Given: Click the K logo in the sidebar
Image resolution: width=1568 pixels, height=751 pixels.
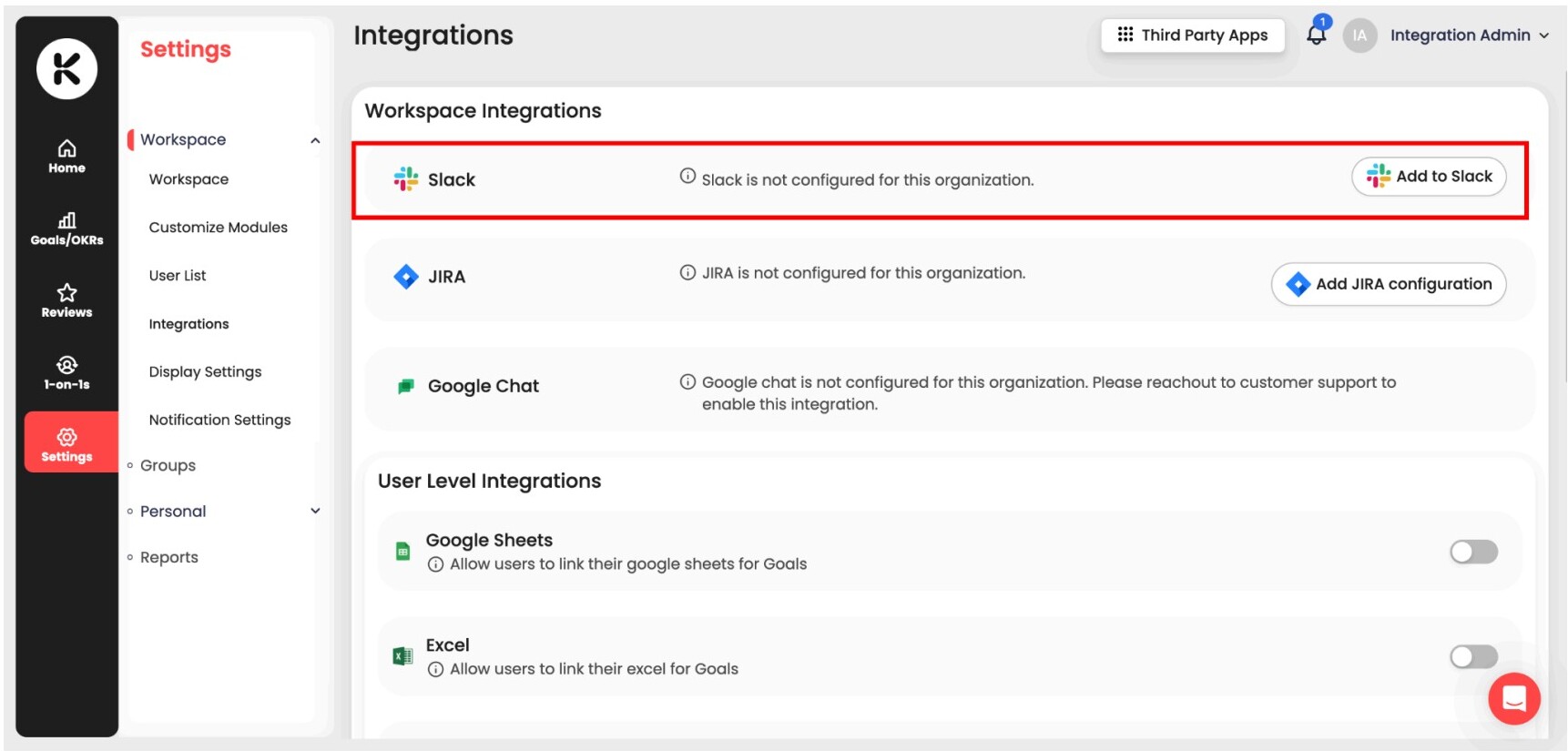Looking at the screenshot, I should [x=66, y=69].
